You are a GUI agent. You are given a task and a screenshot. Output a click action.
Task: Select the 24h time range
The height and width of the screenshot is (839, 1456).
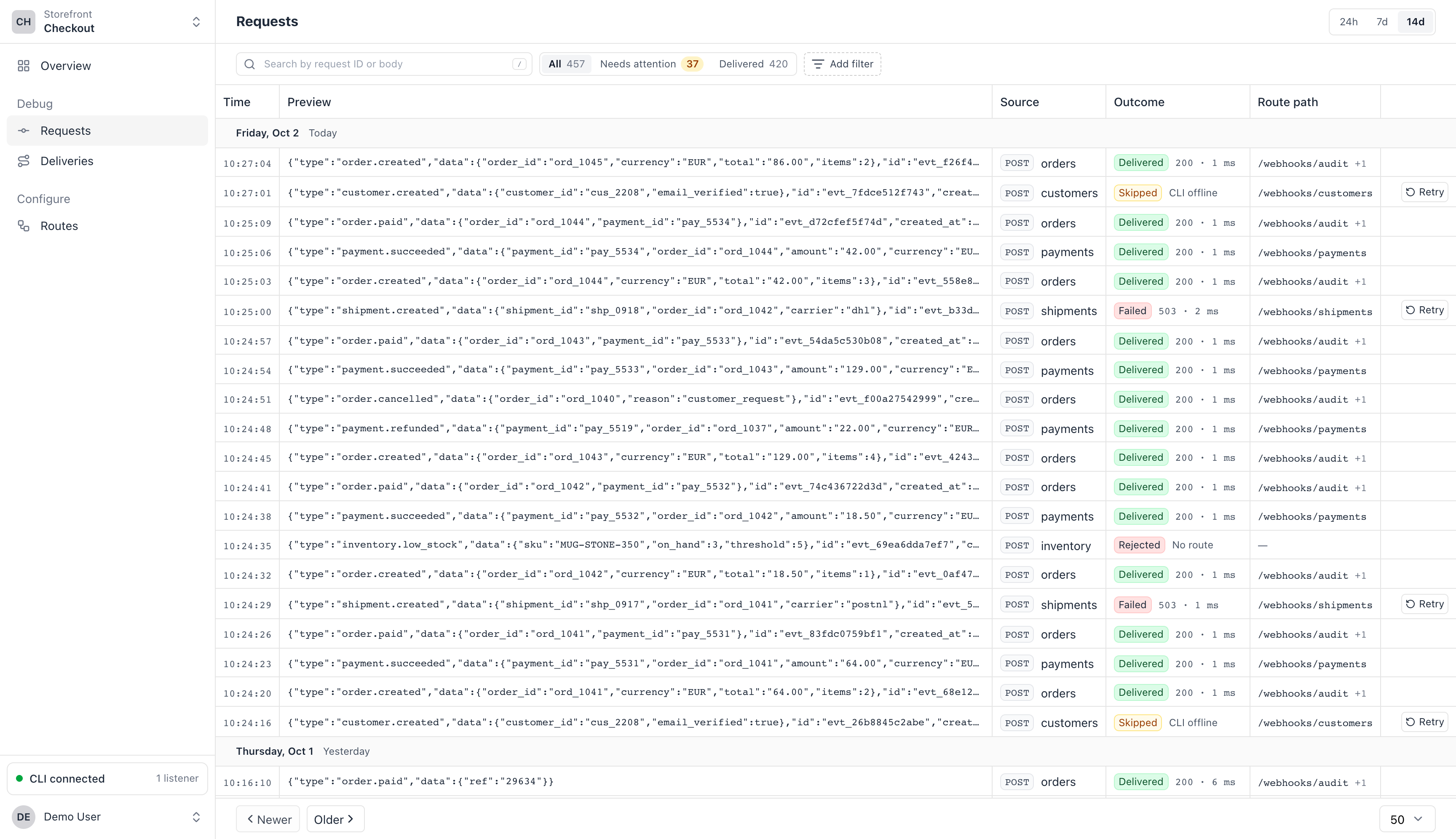1348,22
